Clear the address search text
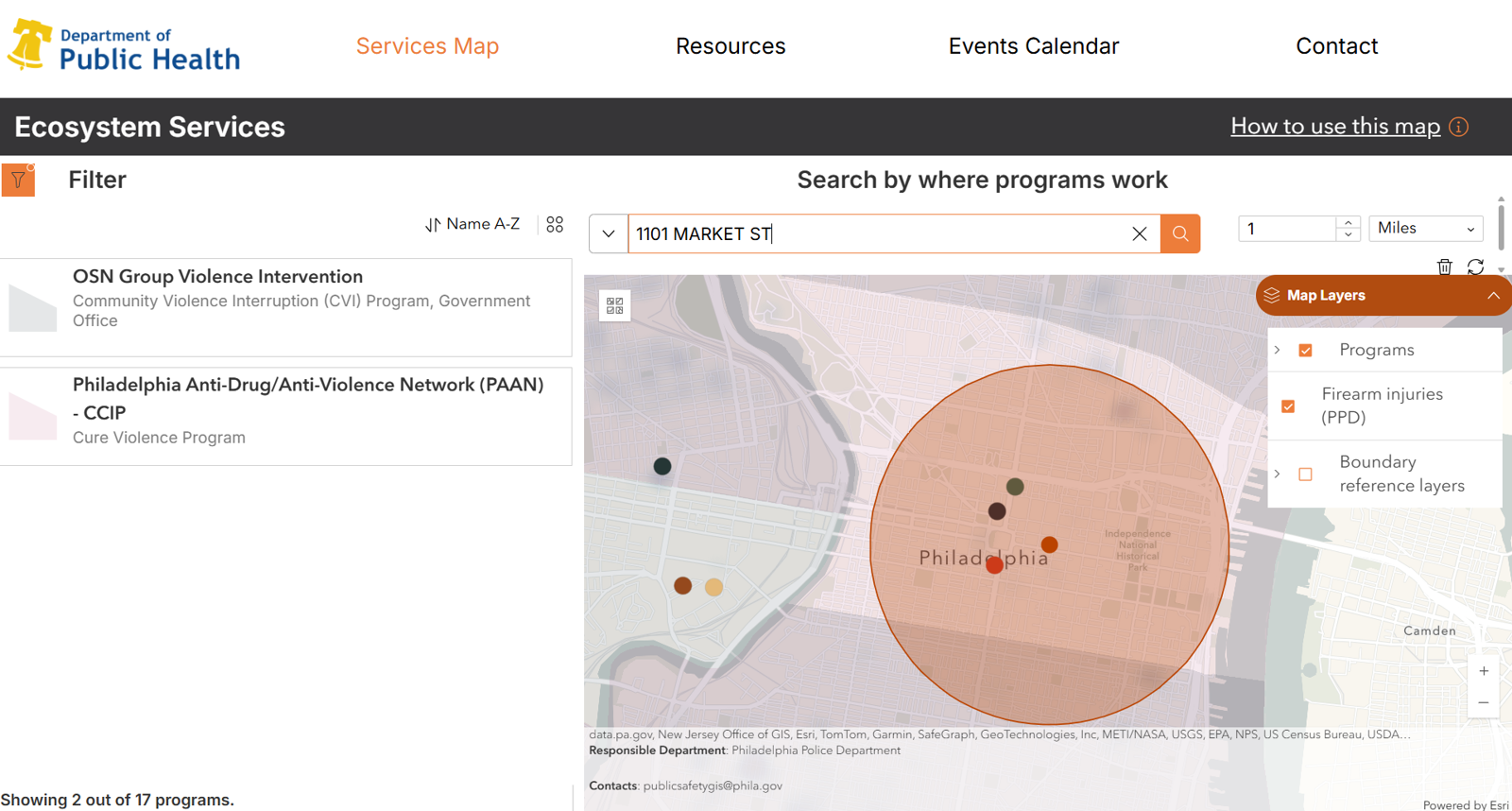This screenshot has width=1512, height=811. click(1139, 233)
